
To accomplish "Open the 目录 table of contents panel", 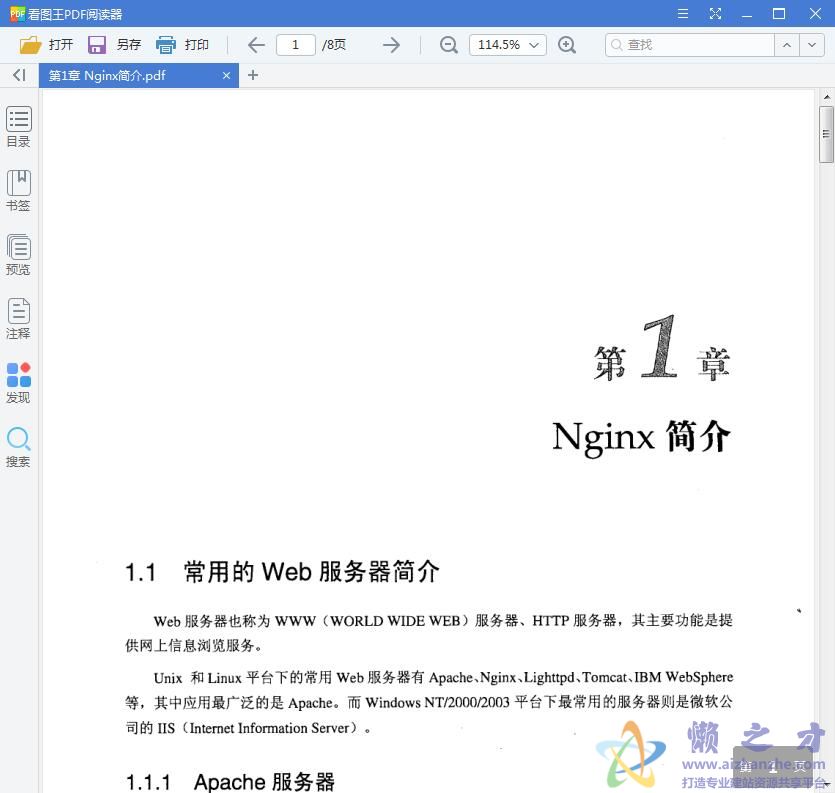I will click(x=18, y=126).
